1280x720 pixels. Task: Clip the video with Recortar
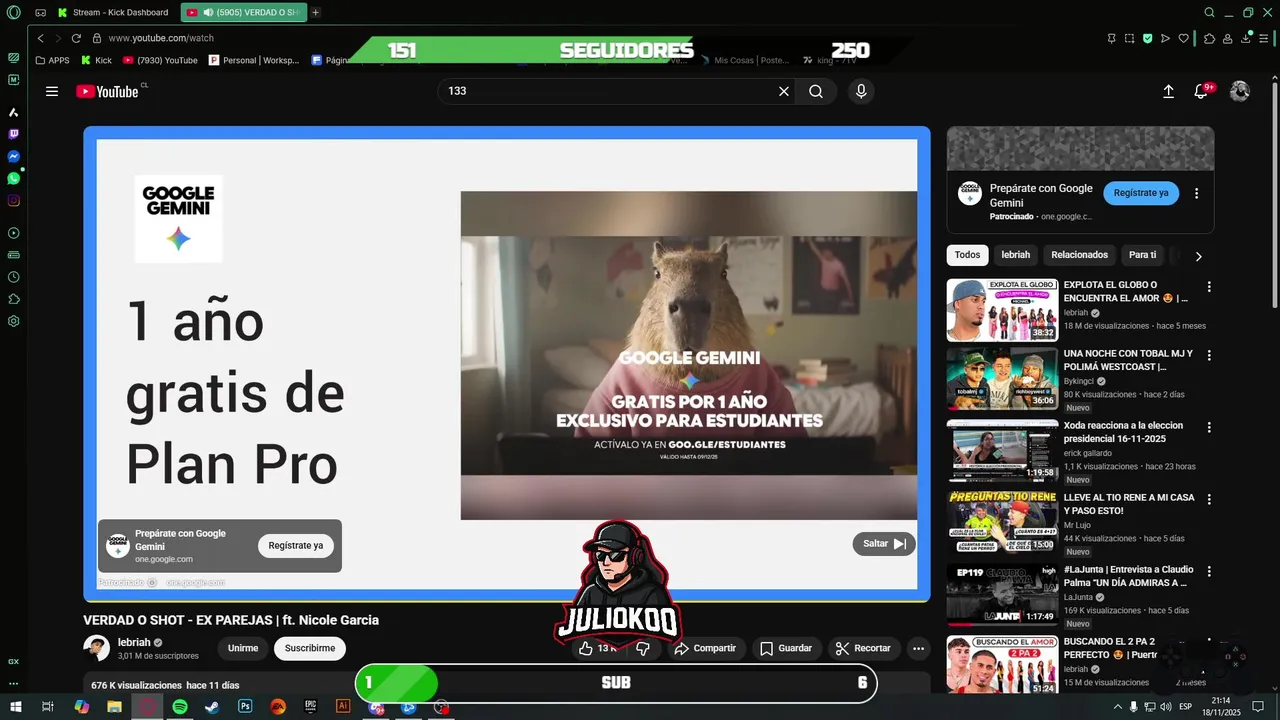point(864,648)
